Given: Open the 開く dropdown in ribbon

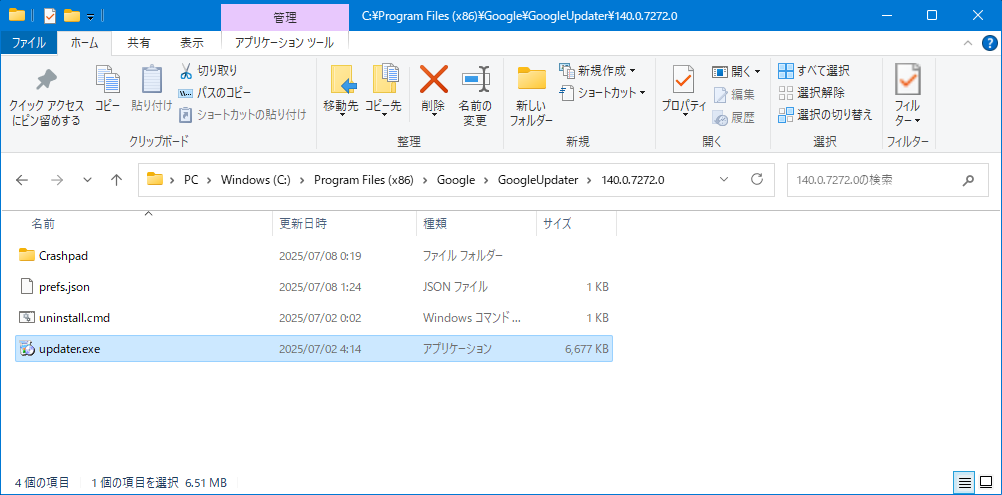Looking at the screenshot, I should click(736, 71).
